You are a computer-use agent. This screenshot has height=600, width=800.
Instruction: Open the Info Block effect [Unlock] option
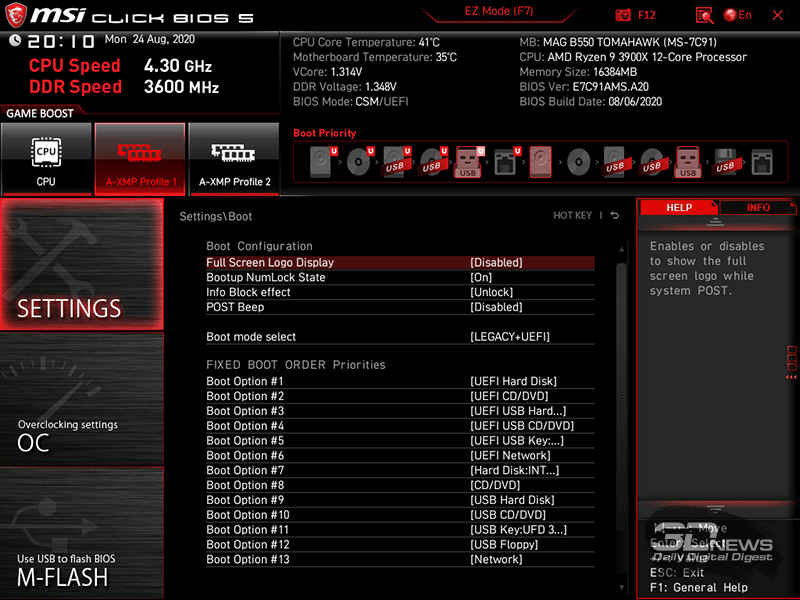click(492, 292)
